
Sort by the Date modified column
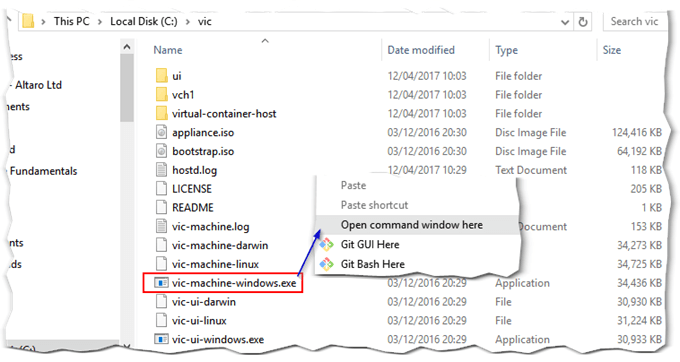click(421, 50)
